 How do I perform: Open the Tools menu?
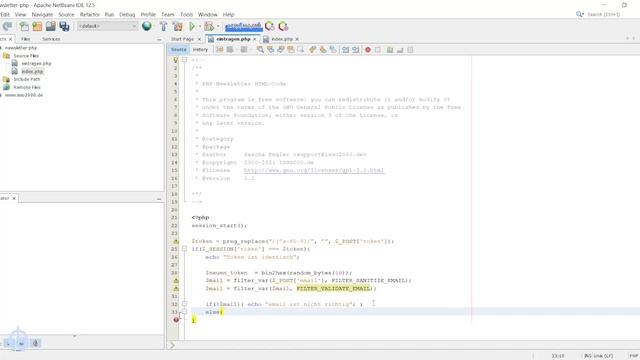(x=187, y=14)
